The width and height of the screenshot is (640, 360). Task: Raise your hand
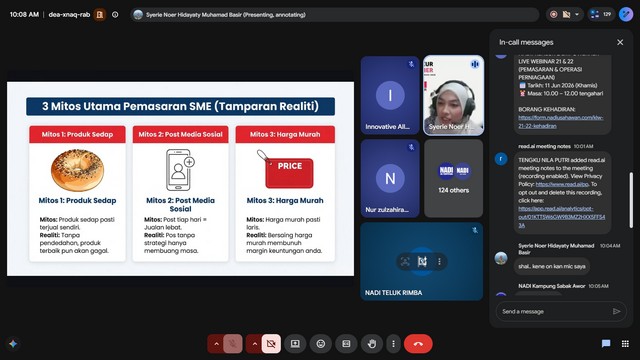pos(371,344)
